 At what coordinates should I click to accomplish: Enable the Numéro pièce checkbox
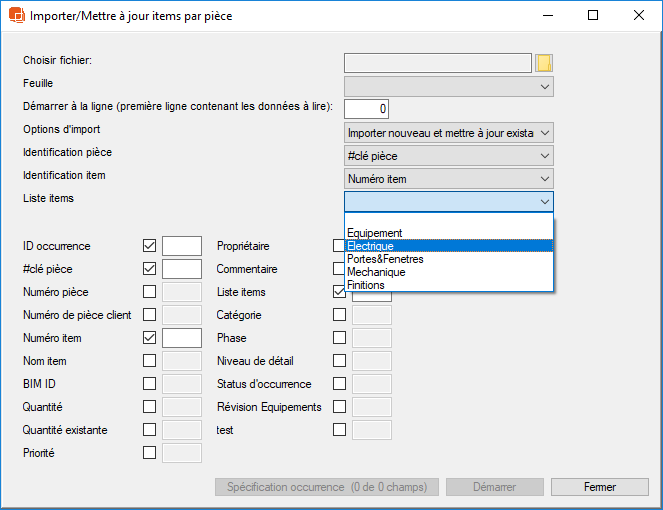click(149, 292)
